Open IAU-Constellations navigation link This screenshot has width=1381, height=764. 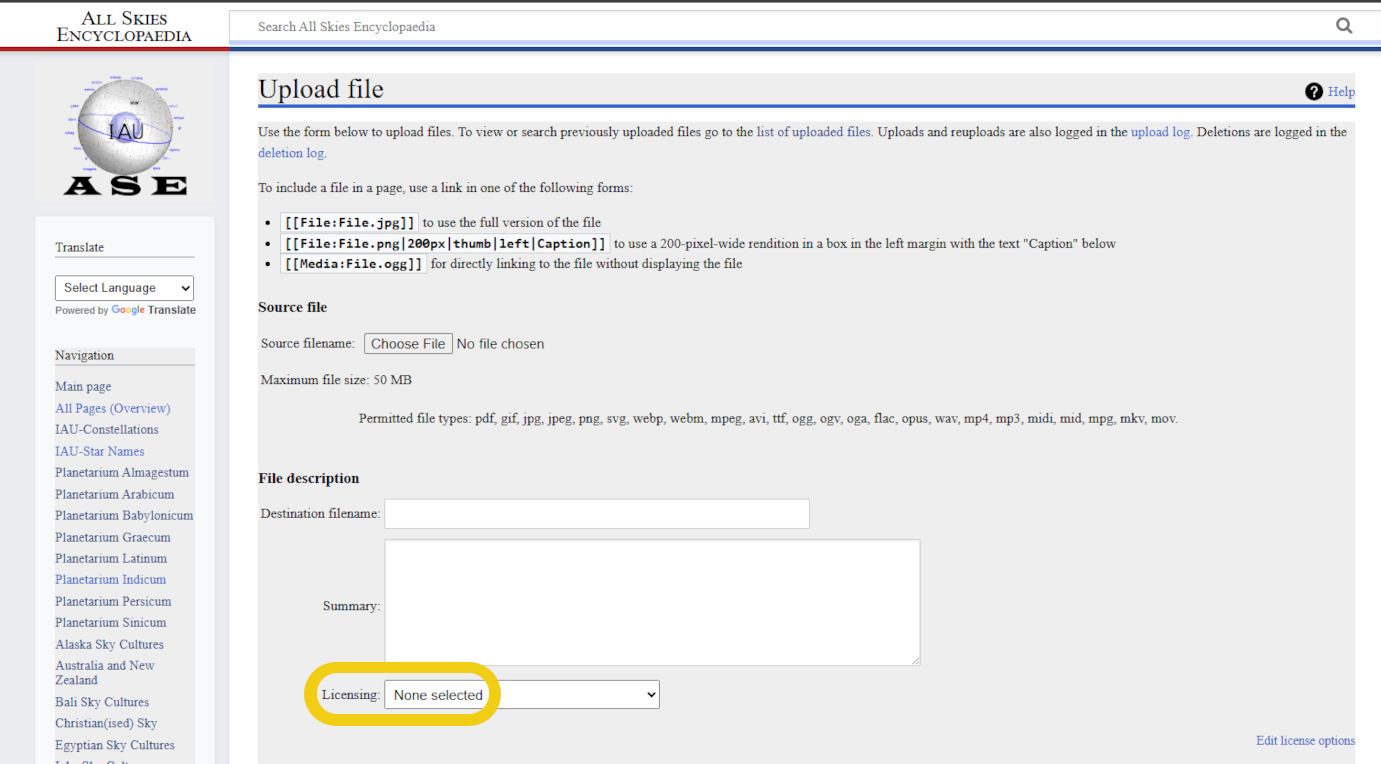106,430
